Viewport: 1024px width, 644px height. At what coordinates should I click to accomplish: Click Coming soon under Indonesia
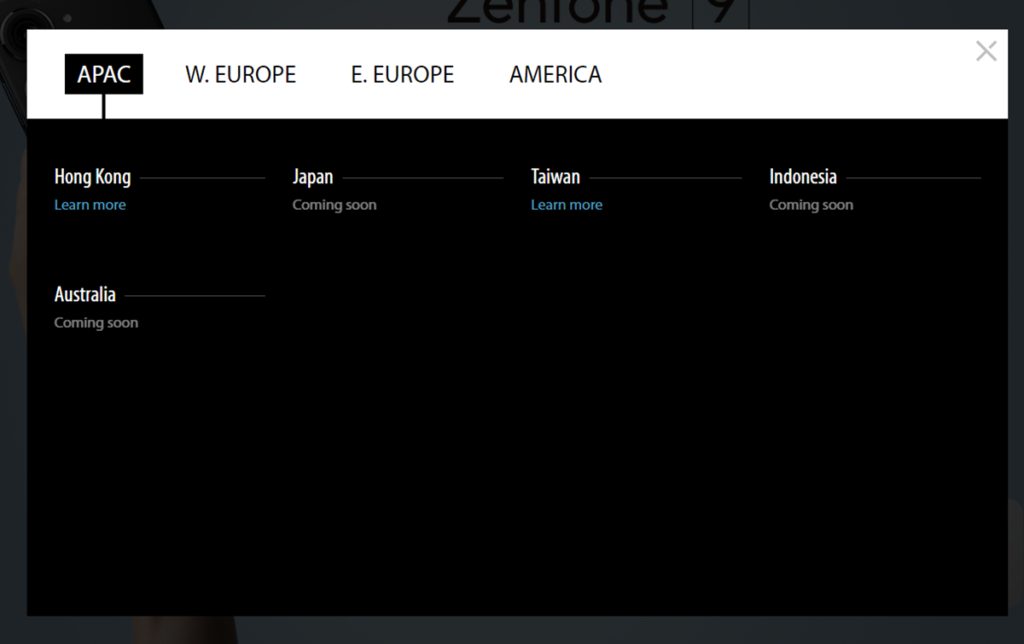(811, 204)
